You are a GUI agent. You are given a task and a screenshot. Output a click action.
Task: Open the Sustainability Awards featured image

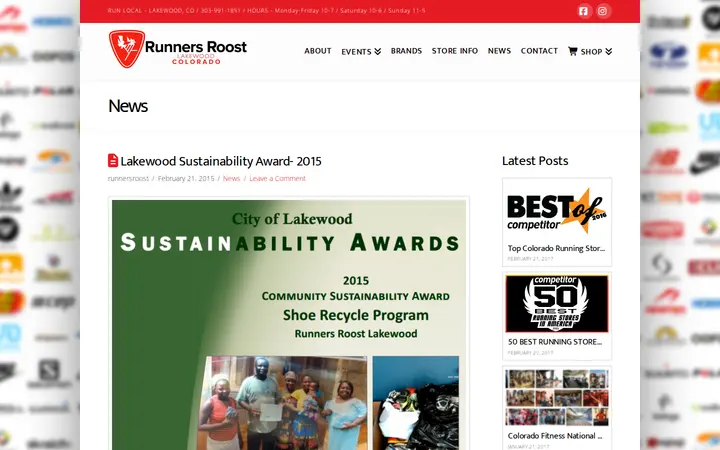[289, 324]
